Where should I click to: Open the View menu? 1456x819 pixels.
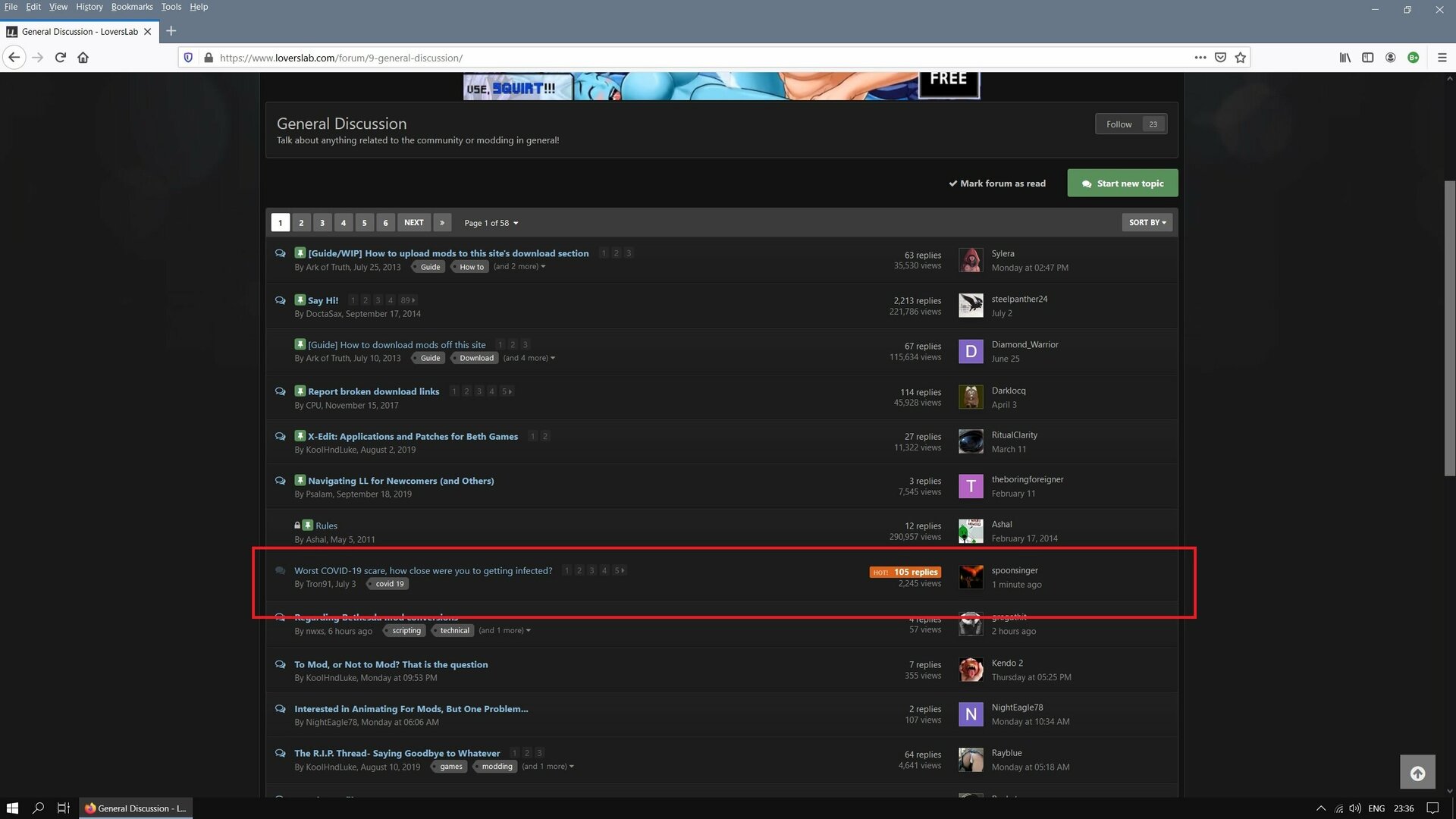[x=58, y=7]
